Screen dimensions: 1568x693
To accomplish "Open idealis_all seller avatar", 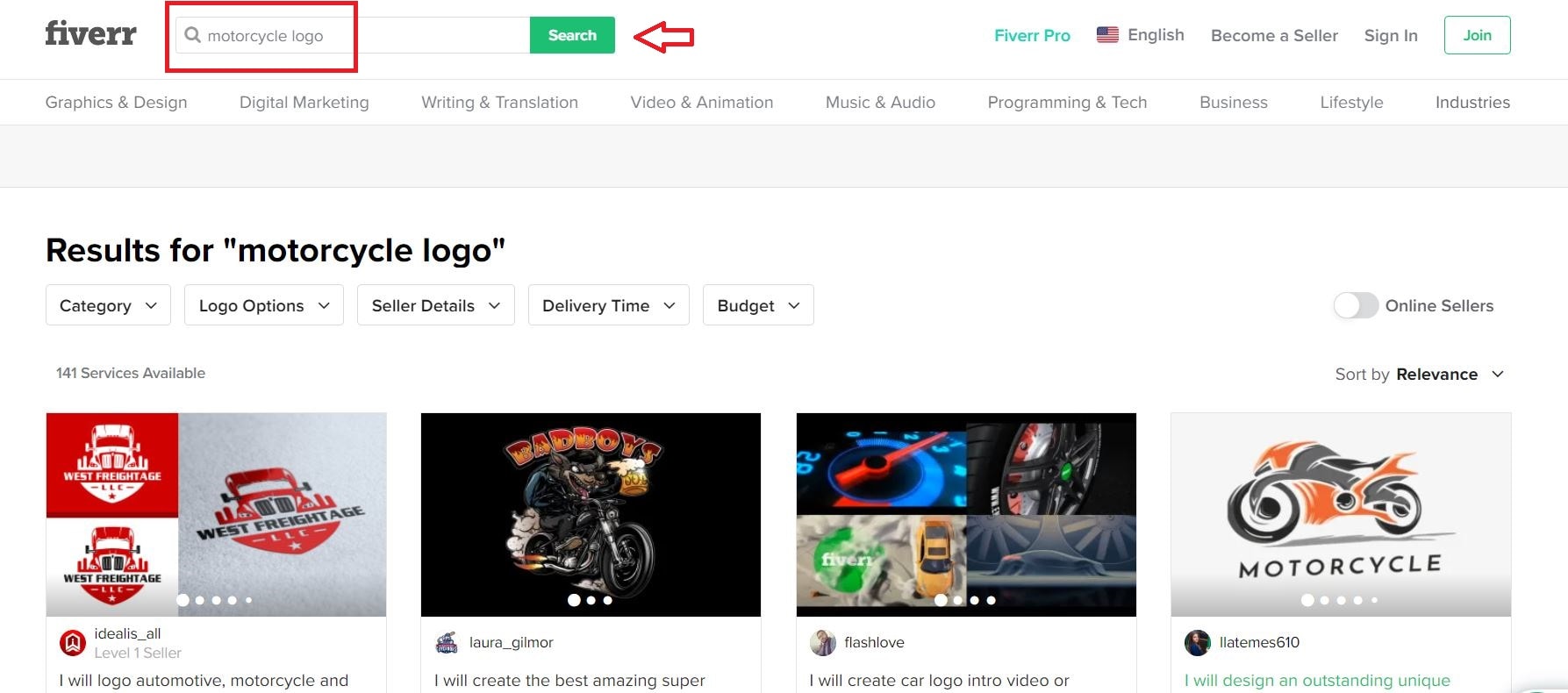I will (73, 643).
